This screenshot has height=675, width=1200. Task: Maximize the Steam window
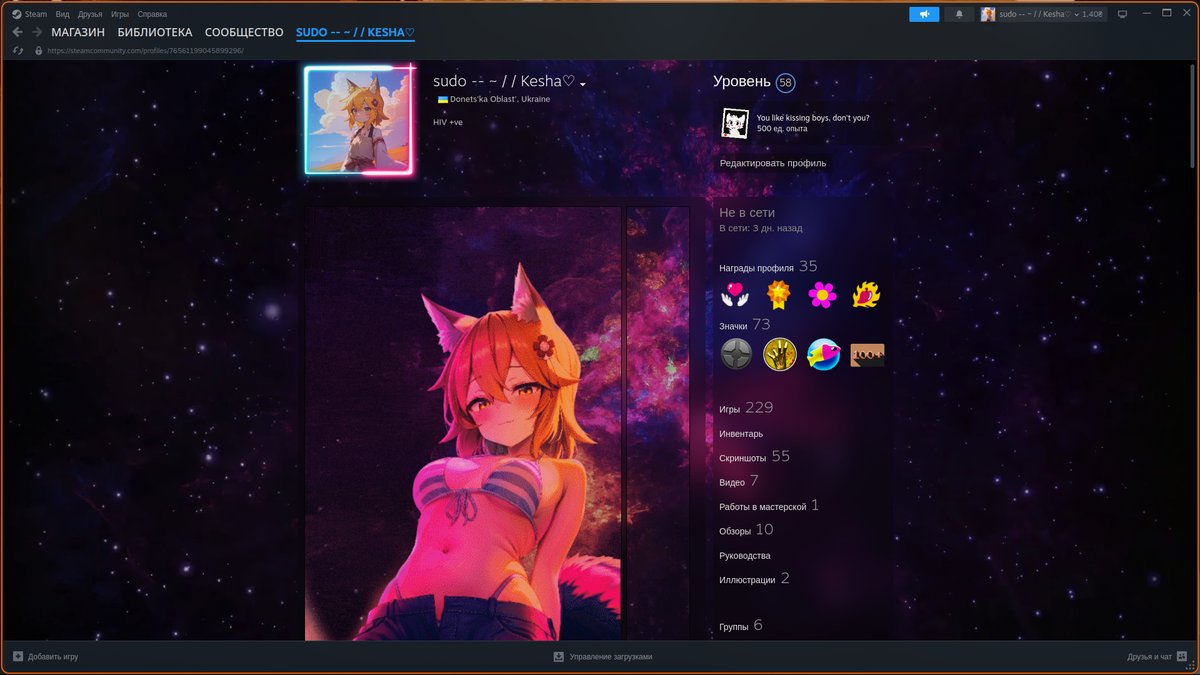[x=1167, y=14]
